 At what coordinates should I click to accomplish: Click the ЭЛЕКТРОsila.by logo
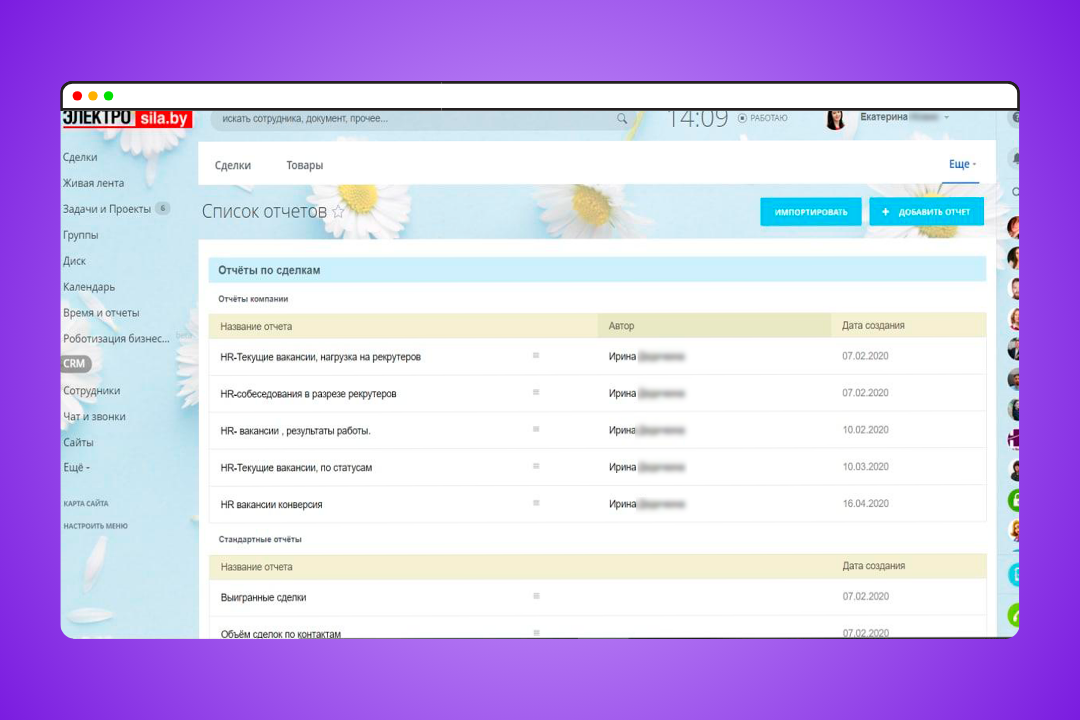(127, 119)
